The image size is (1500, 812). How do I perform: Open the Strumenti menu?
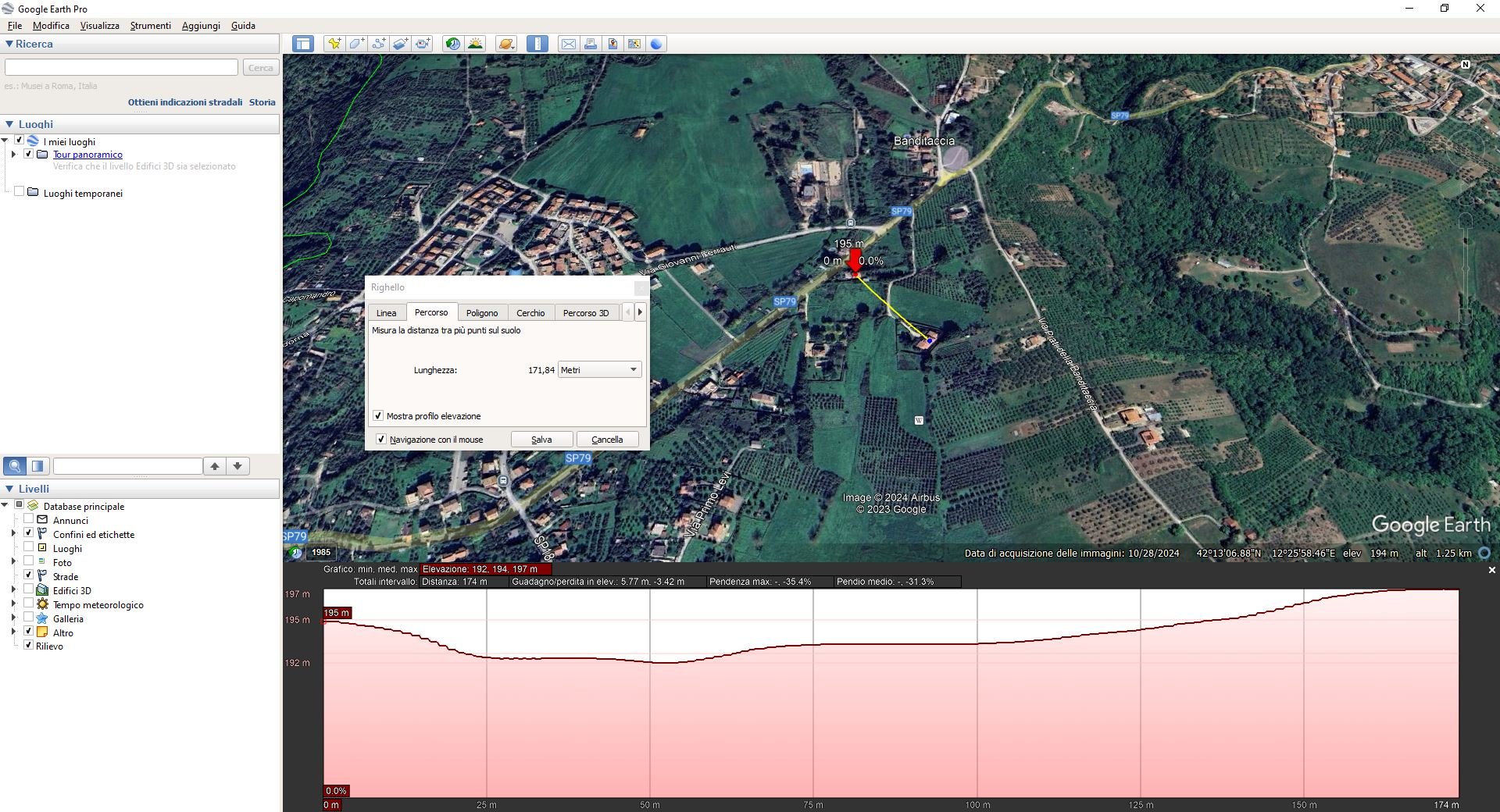click(x=150, y=26)
